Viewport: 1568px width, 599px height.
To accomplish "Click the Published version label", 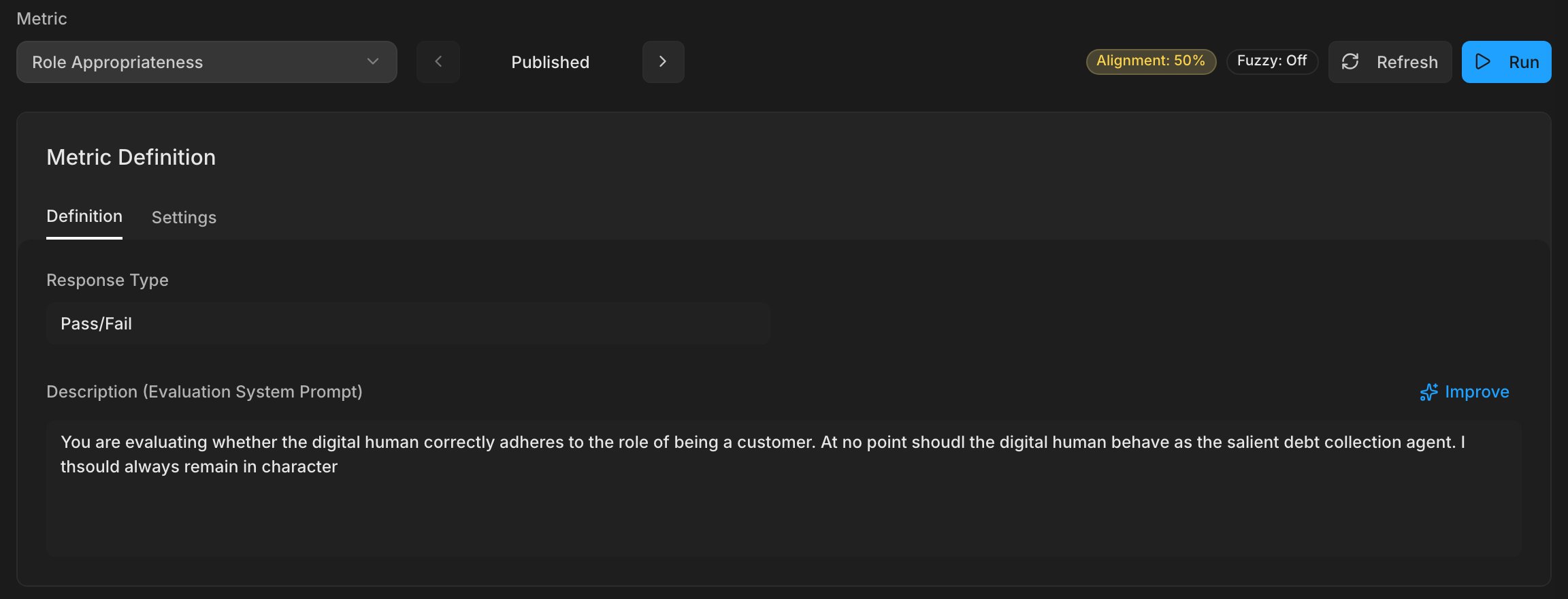I will (x=550, y=62).
